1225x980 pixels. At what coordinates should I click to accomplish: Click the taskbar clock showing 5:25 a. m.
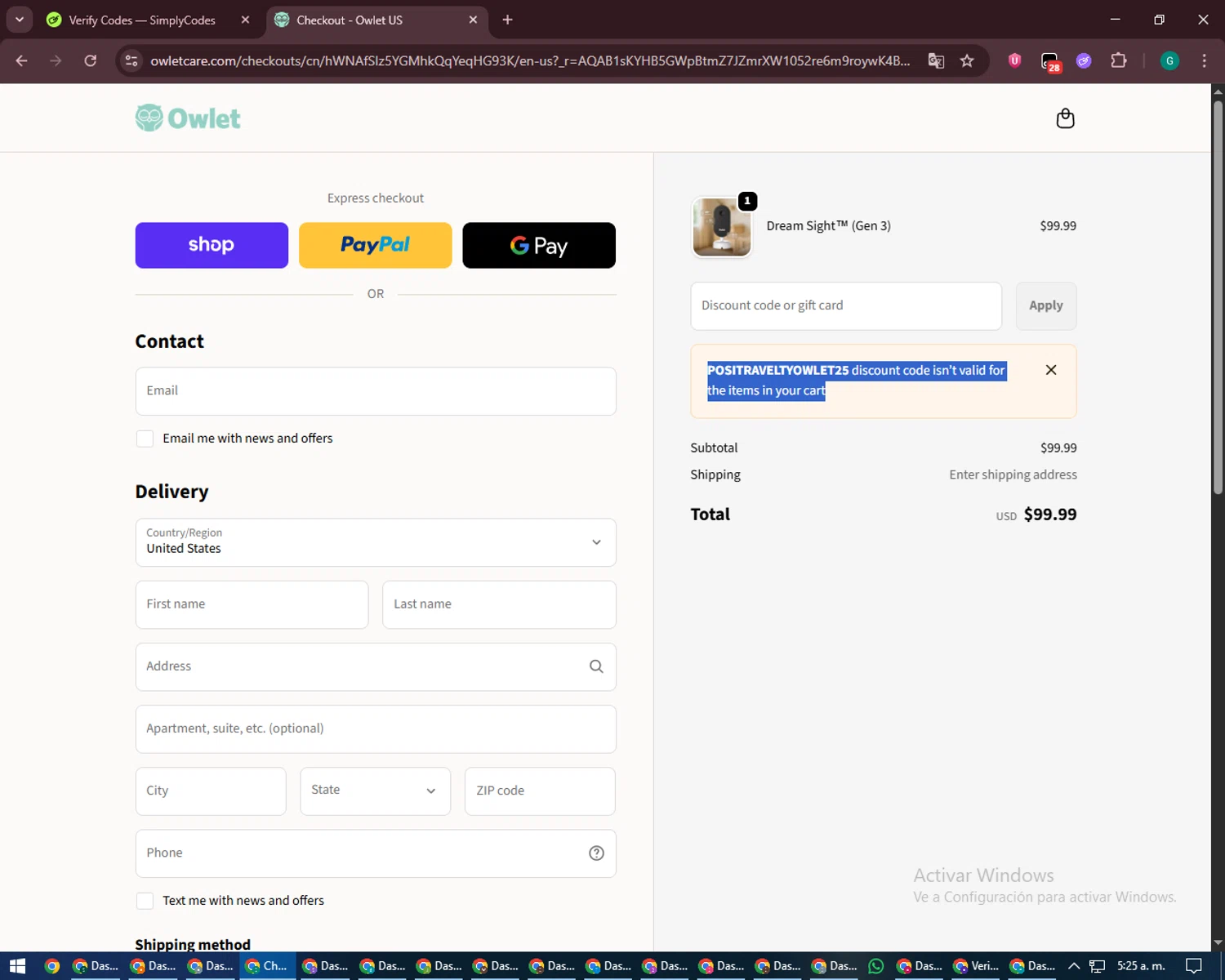tap(1141, 966)
